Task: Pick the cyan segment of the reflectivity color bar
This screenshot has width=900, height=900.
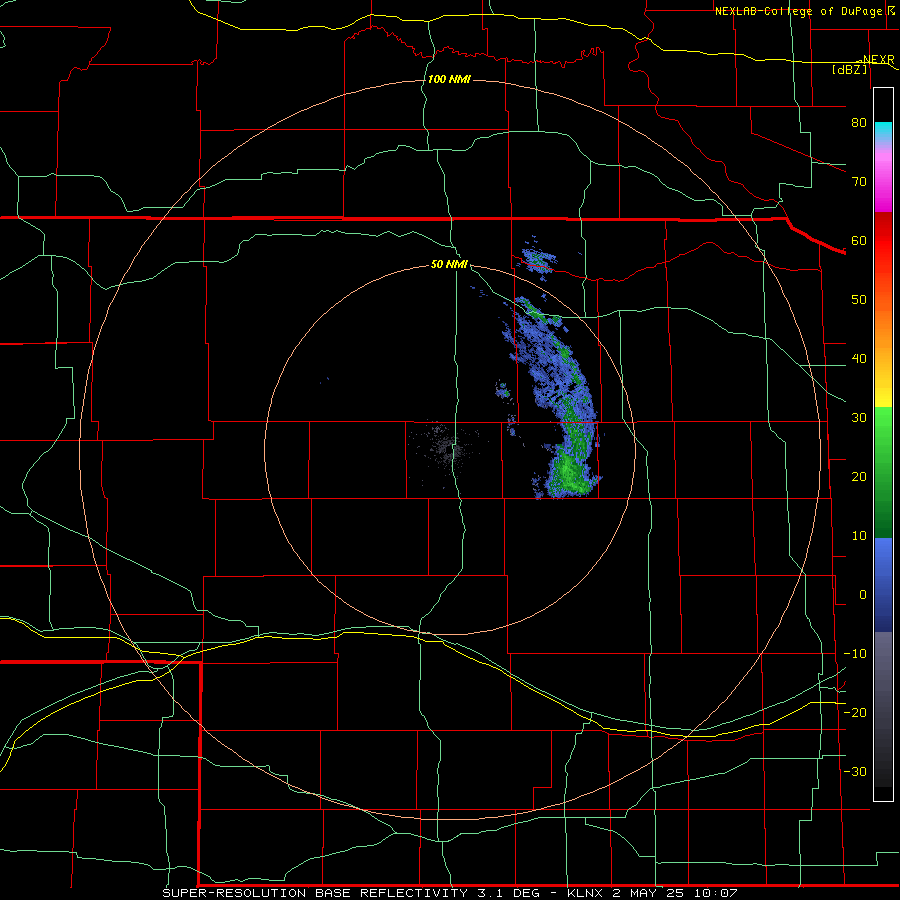Action: [x=883, y=132]
